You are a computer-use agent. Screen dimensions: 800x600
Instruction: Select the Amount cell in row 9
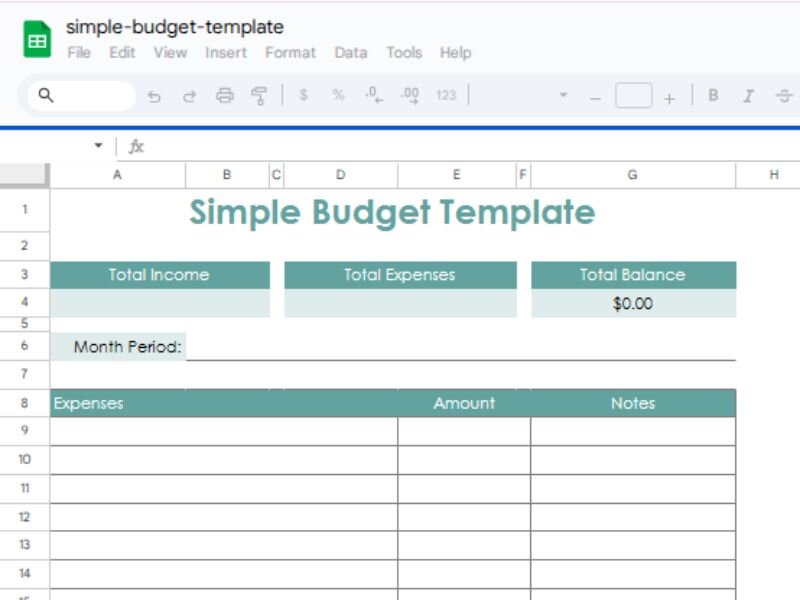click(464, 431)
